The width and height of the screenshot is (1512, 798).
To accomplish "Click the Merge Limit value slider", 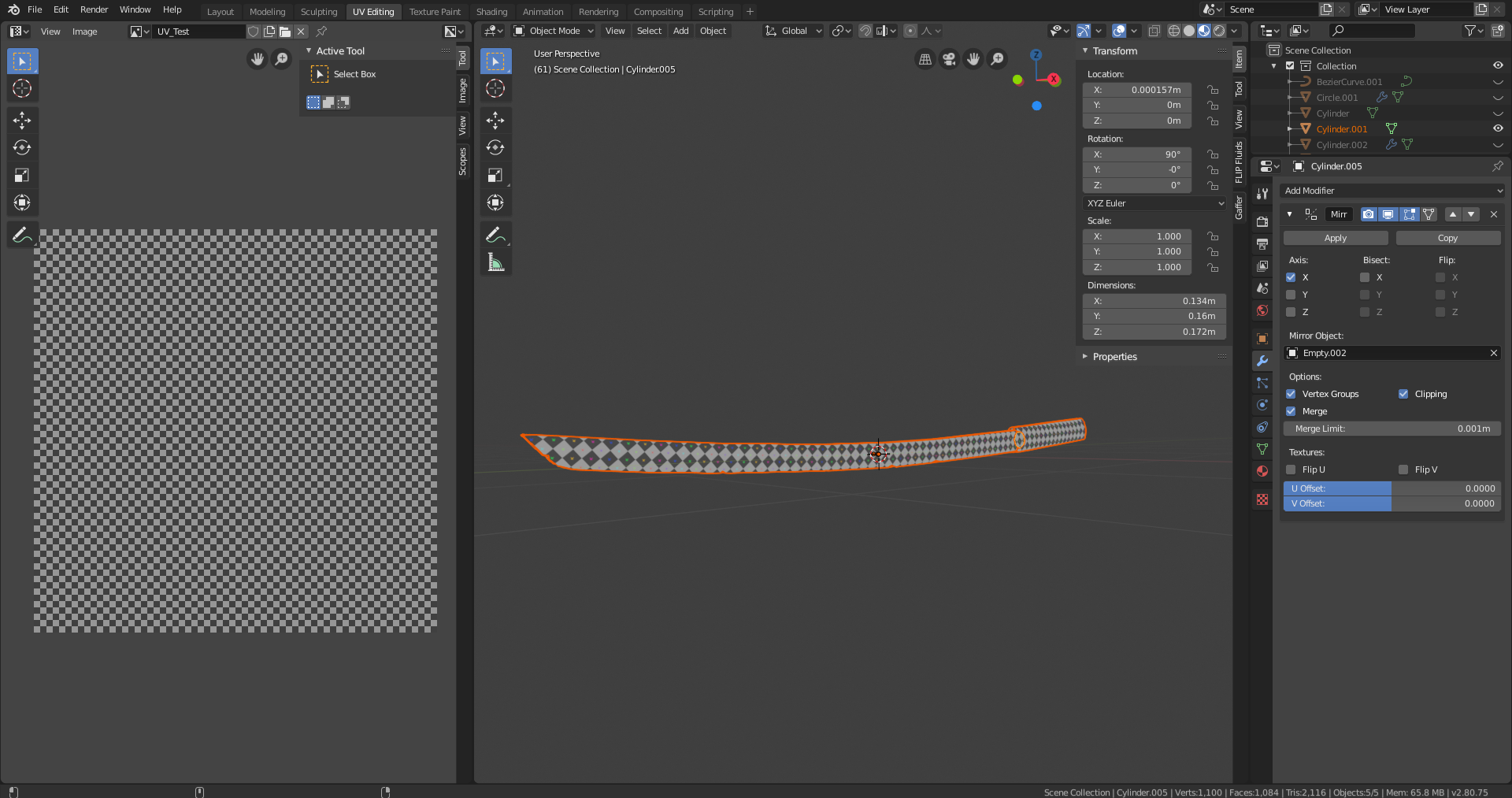I will [1392, 429].
